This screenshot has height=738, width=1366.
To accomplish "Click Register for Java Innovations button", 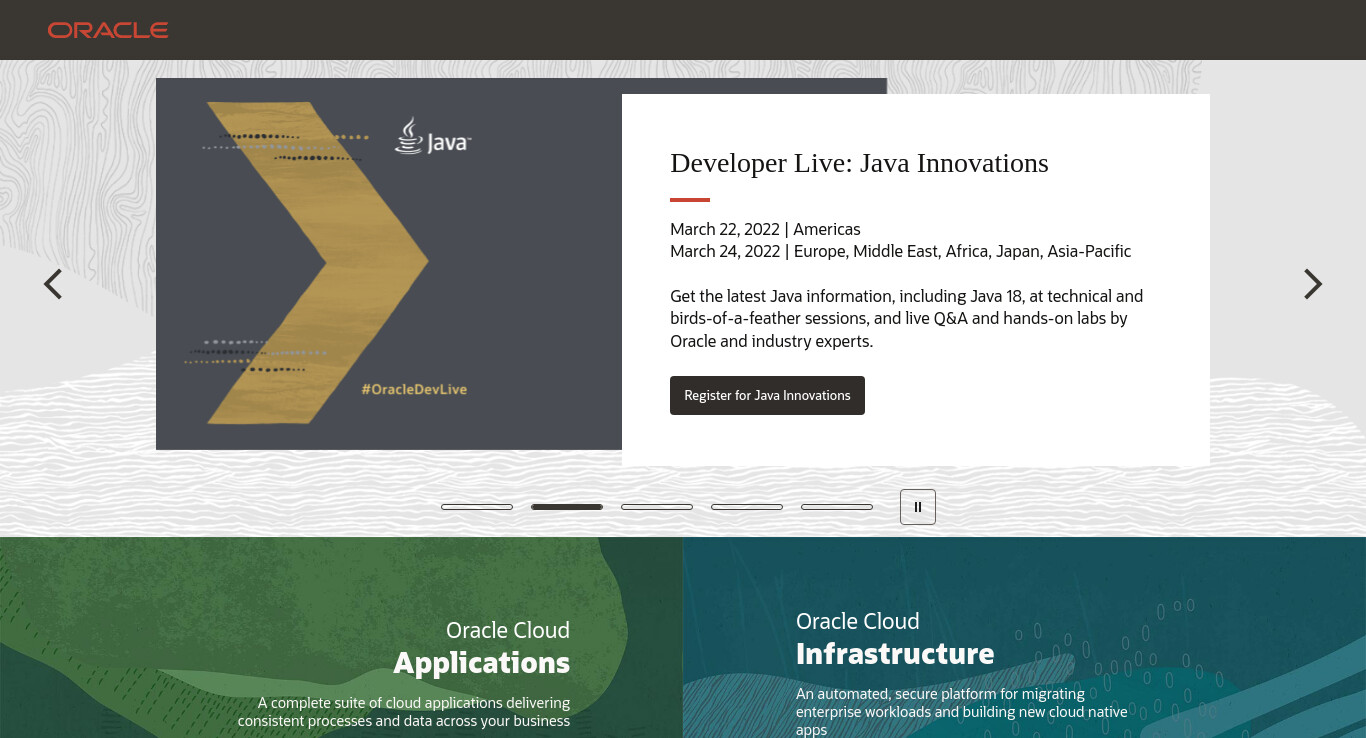I will coord(767,395).
